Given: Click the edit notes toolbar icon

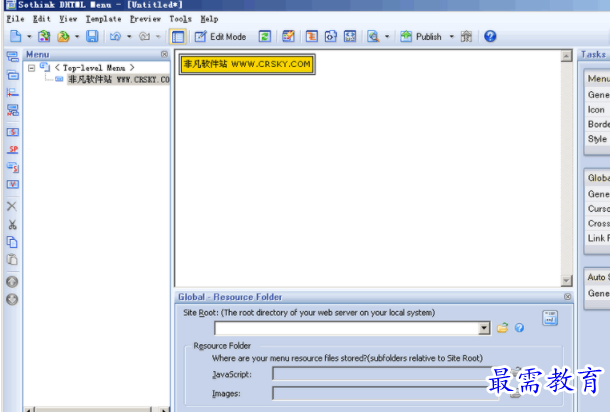Looking at the screenshot, I should (x=288, y=37).
